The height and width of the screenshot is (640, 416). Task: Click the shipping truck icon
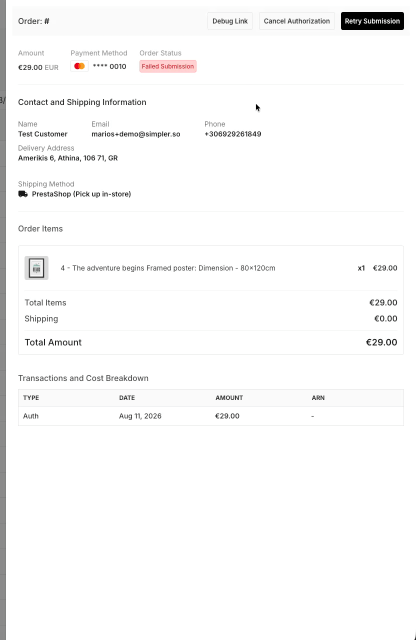tap(23, 194)
